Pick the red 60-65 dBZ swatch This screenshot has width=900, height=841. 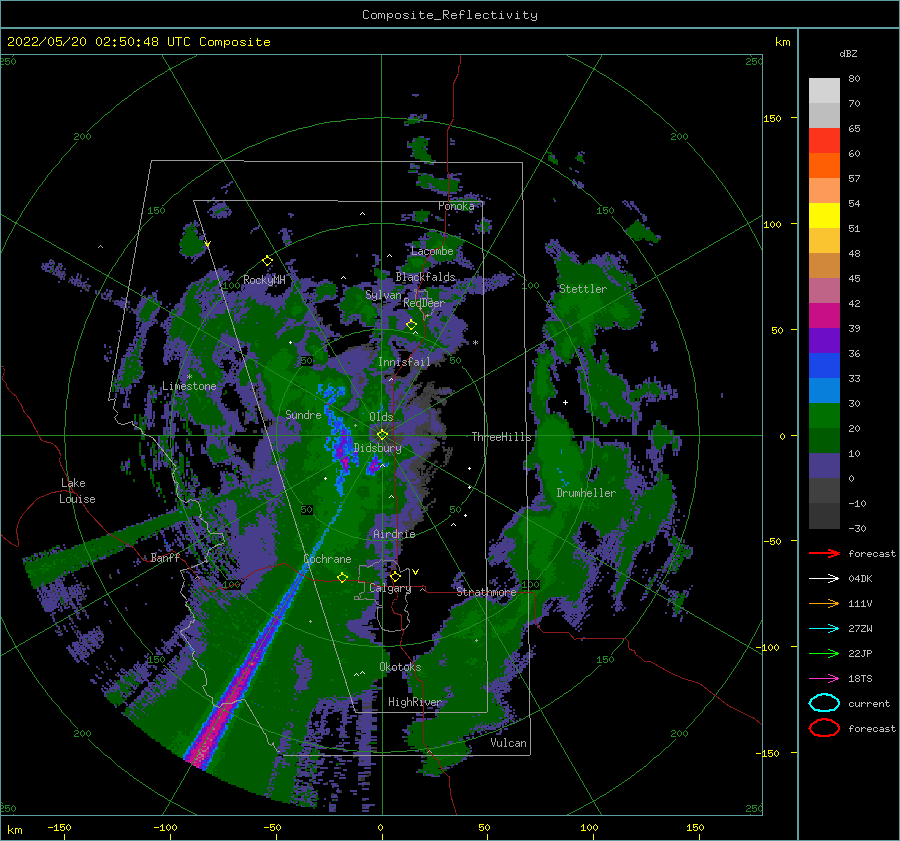point(824,141)
